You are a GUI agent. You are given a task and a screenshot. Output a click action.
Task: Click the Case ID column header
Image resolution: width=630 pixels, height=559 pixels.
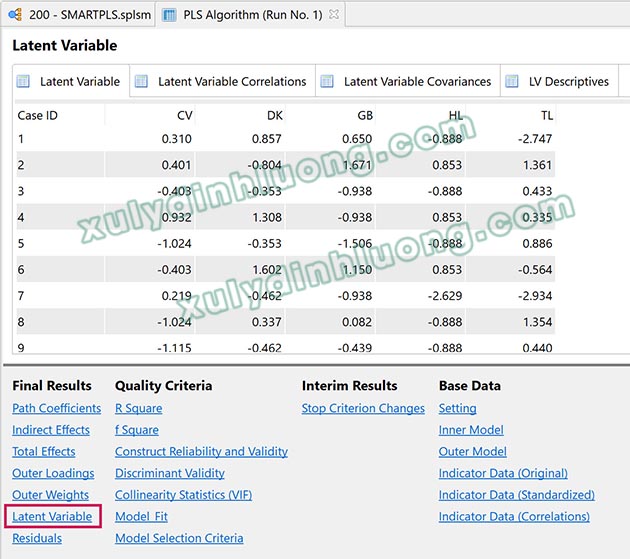point(37,116)
